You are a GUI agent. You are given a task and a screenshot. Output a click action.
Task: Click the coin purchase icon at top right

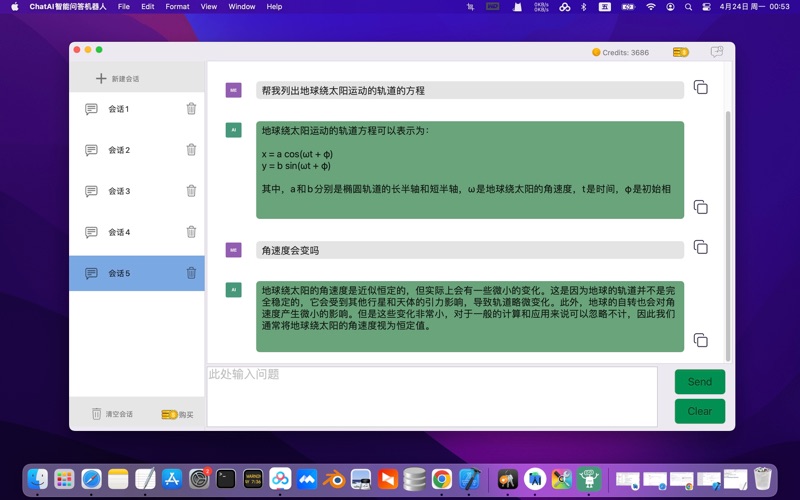[x=681, y=52]
